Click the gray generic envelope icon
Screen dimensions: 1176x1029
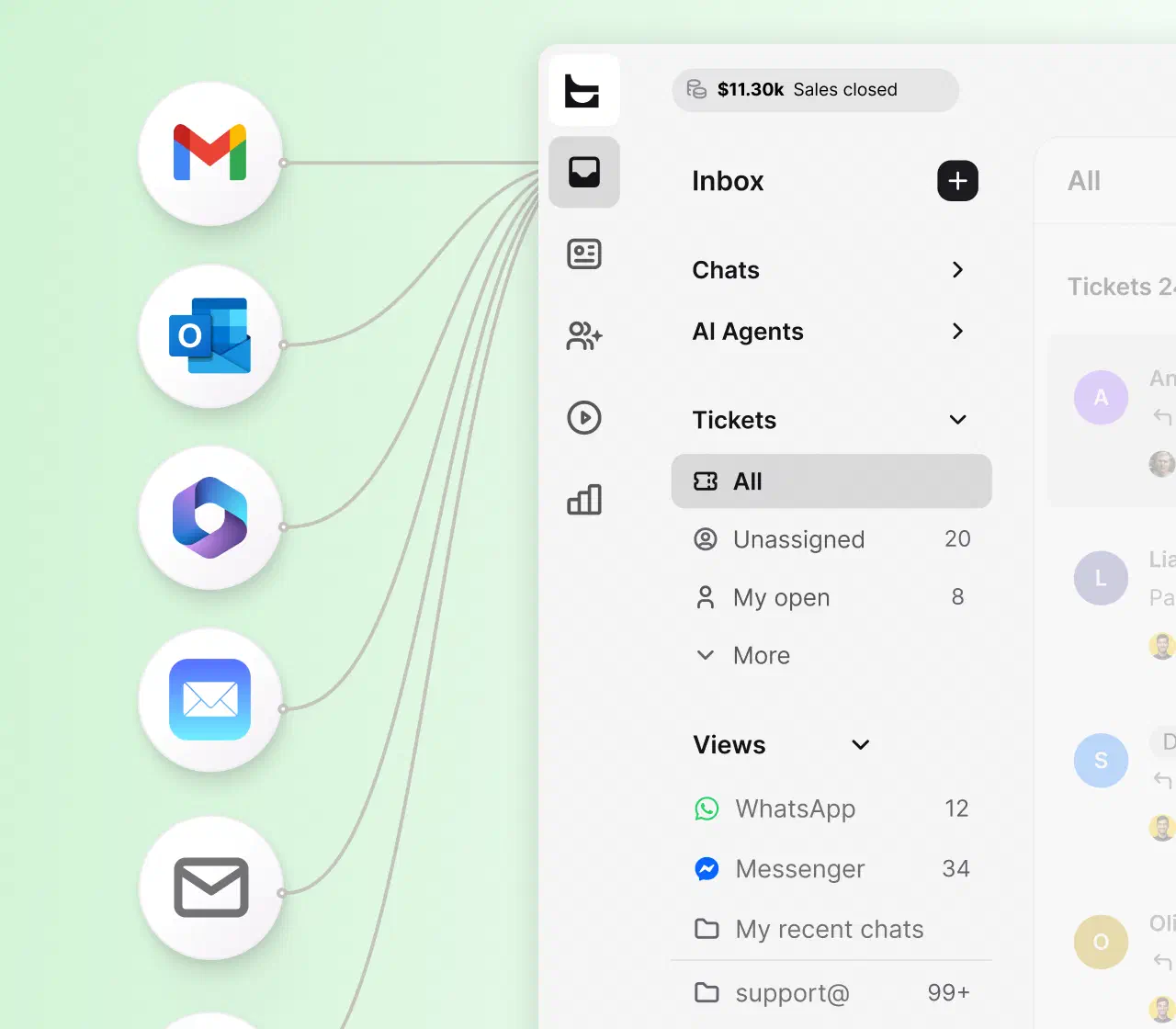point(210,888)
